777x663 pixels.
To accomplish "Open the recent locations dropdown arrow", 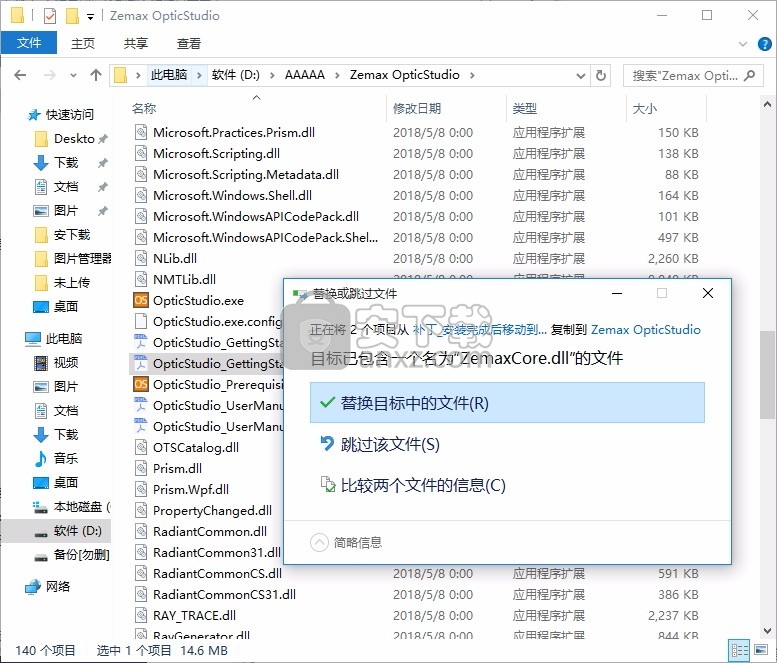I will [x=73, y=76].
